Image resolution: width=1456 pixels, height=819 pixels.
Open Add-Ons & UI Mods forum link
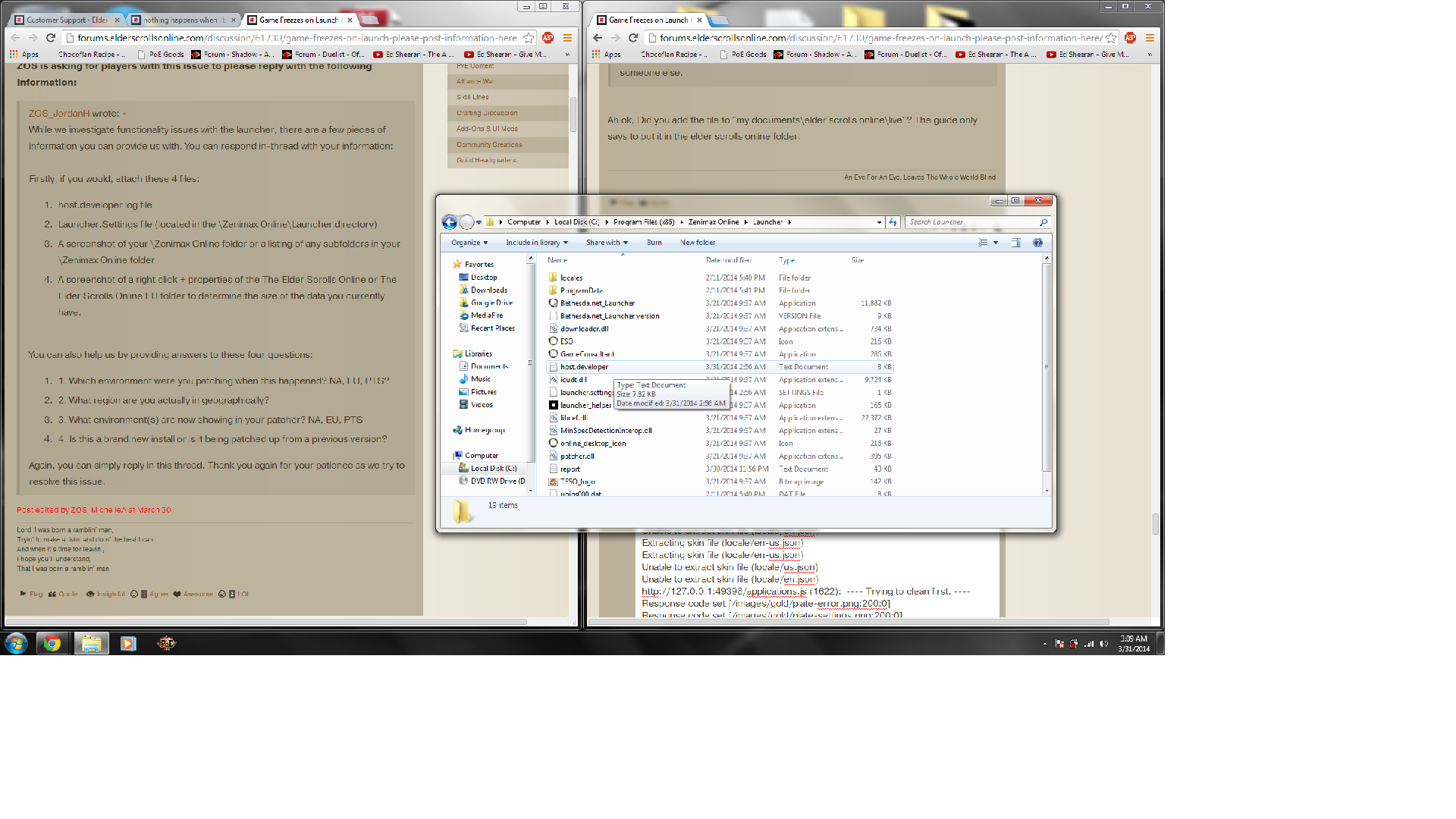pyautogui.click(x=487, y=129)
